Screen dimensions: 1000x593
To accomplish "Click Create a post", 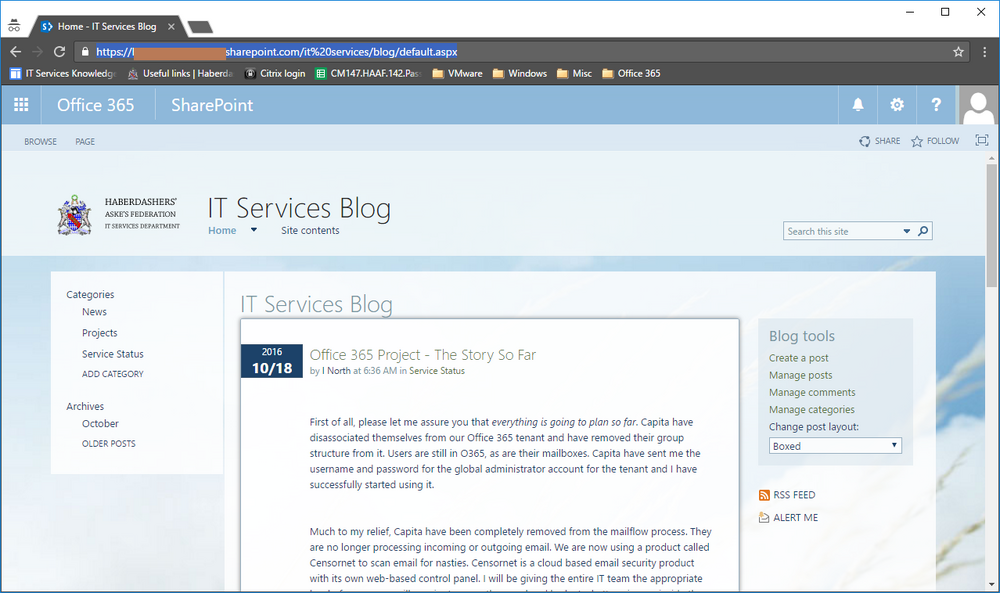I will point(798,358).
